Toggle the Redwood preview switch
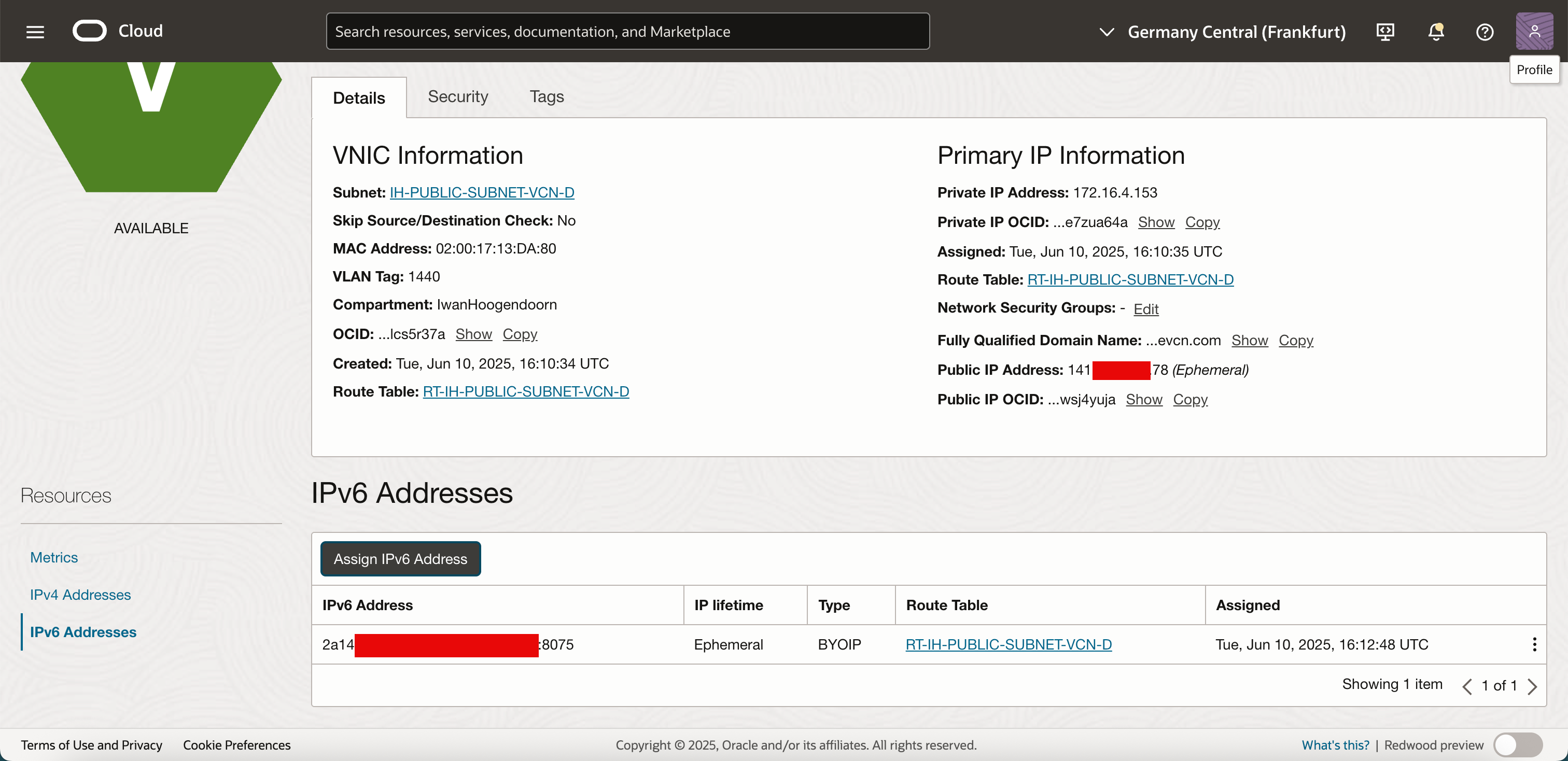 (1518, 744)
